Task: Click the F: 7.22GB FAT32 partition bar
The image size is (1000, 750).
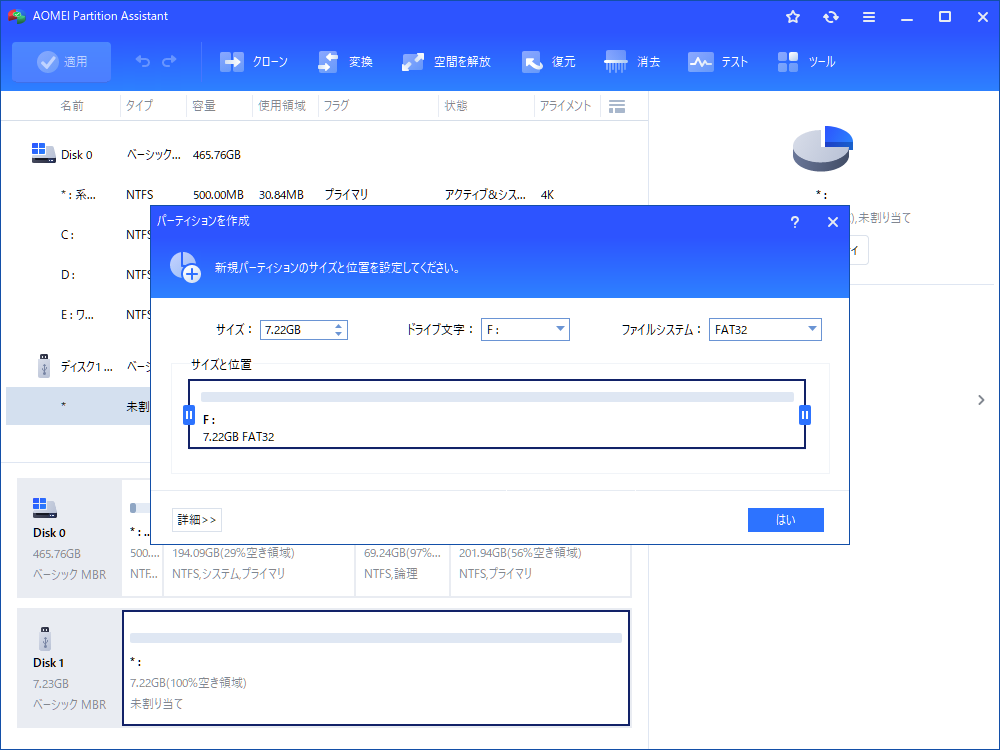Action: tap(497, 415)
